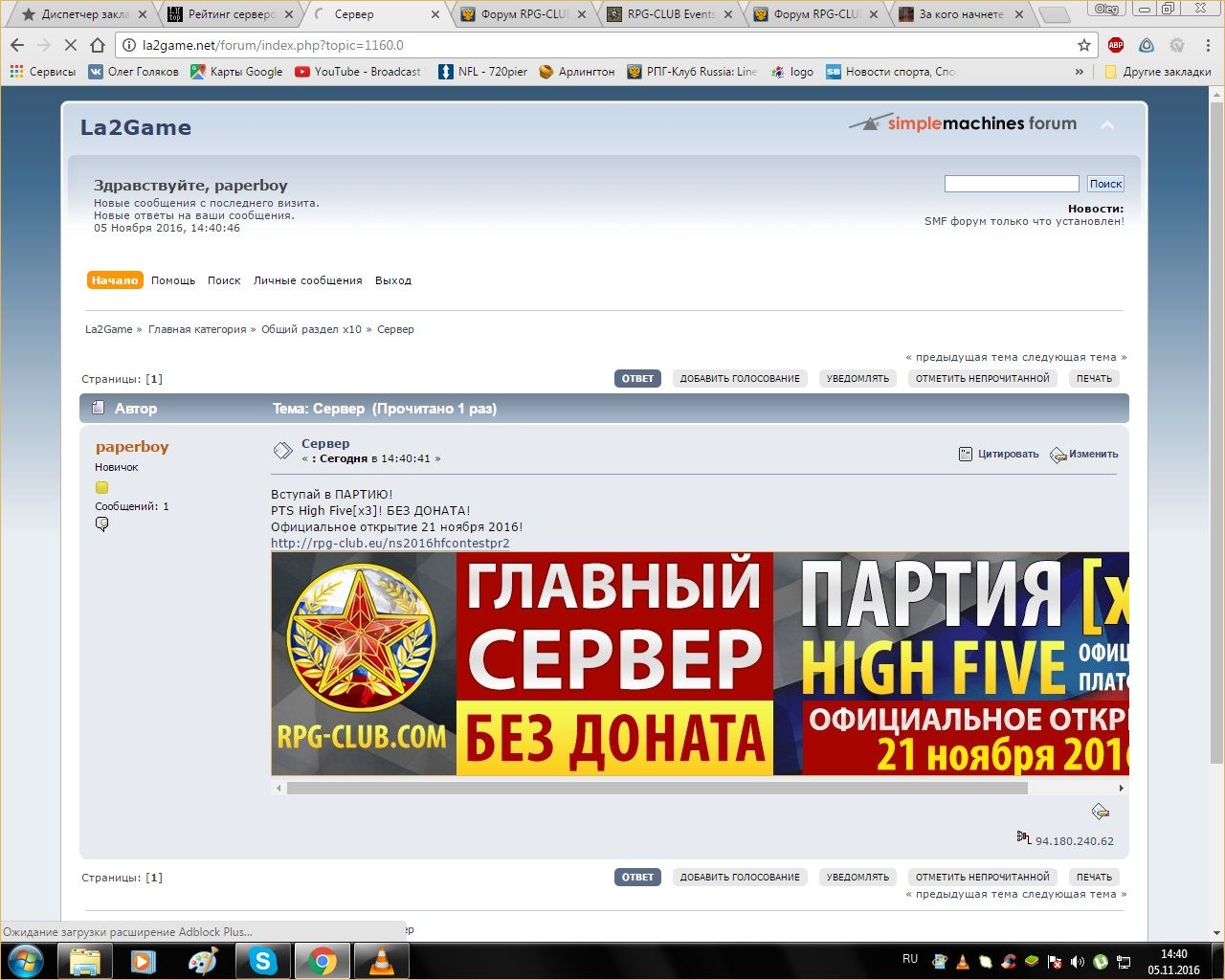Open the Quote post icon next to Цитировать
The height and width of the screenshot is (980, 1225).
(x=966, y=454)
